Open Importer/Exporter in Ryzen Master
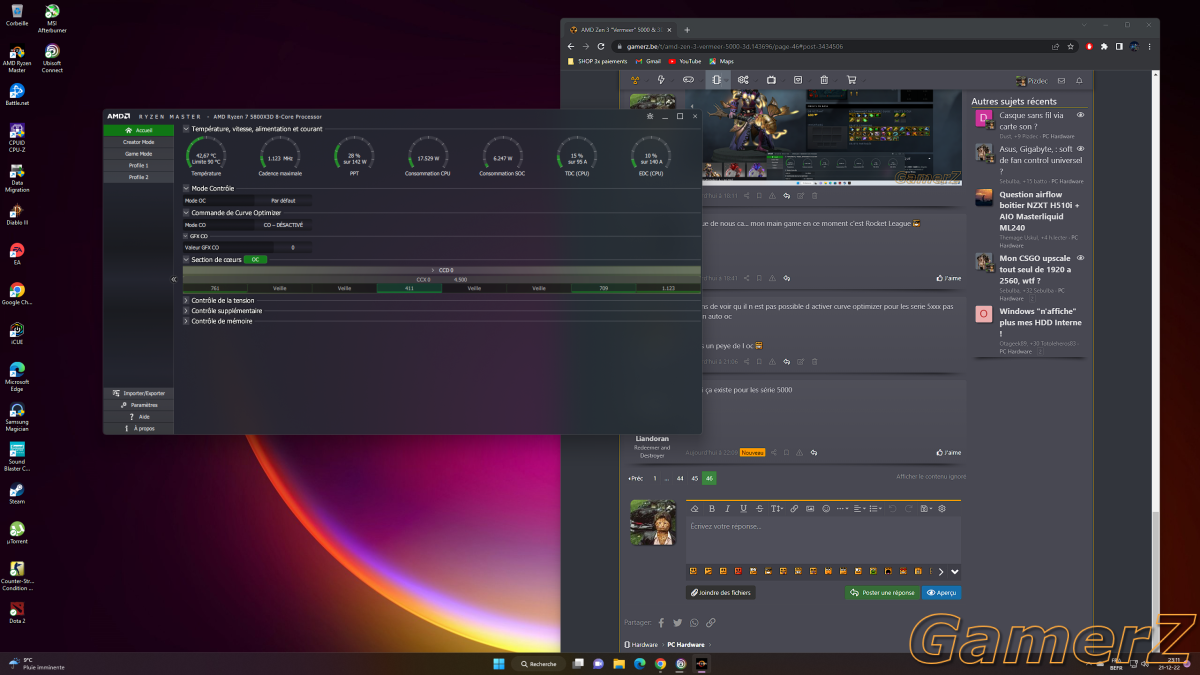Screen dimensions: 1200x675 click(x=138, y=393)
